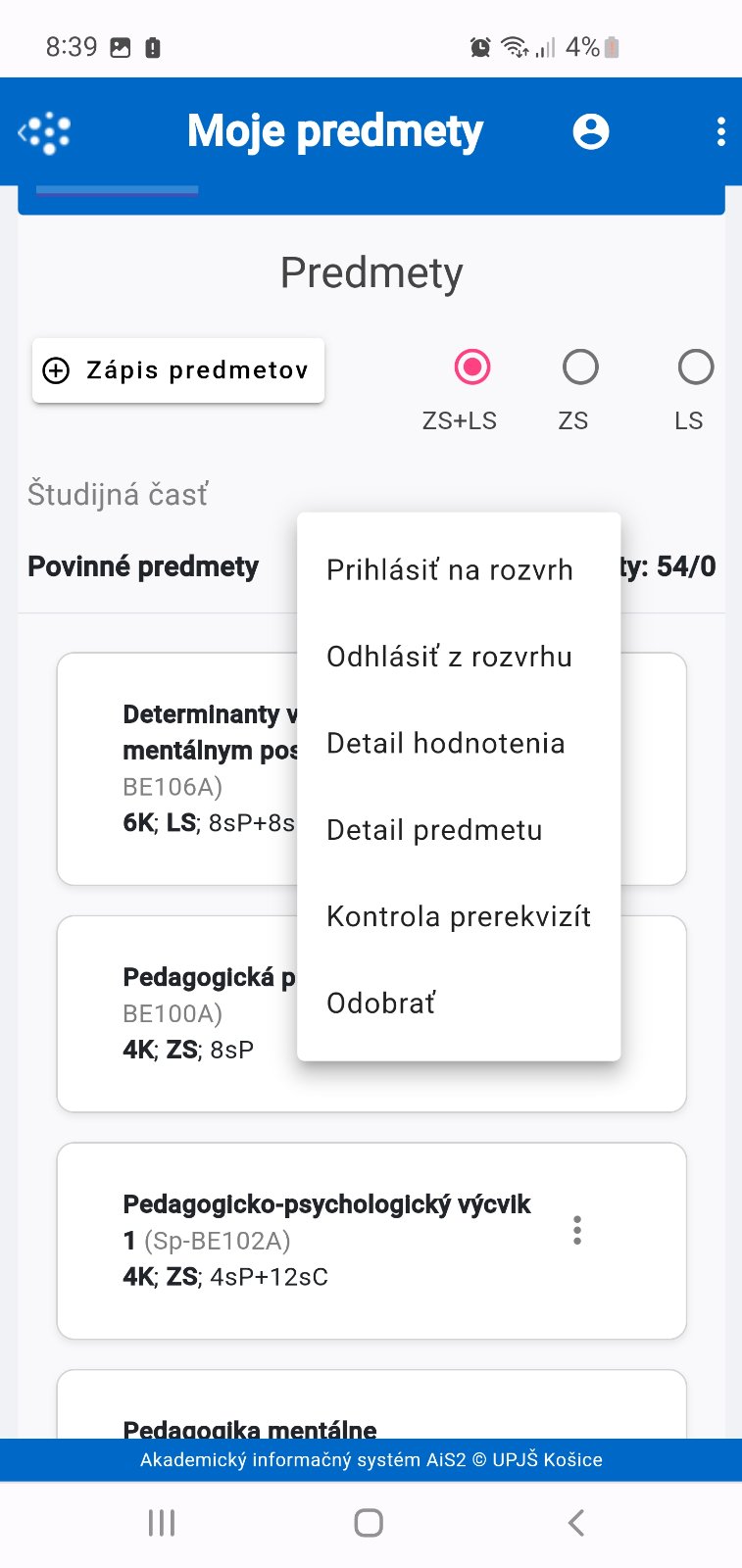Click the Moje predmety header title
Screen dimensions: 742x1568
[x=335, y=131]
